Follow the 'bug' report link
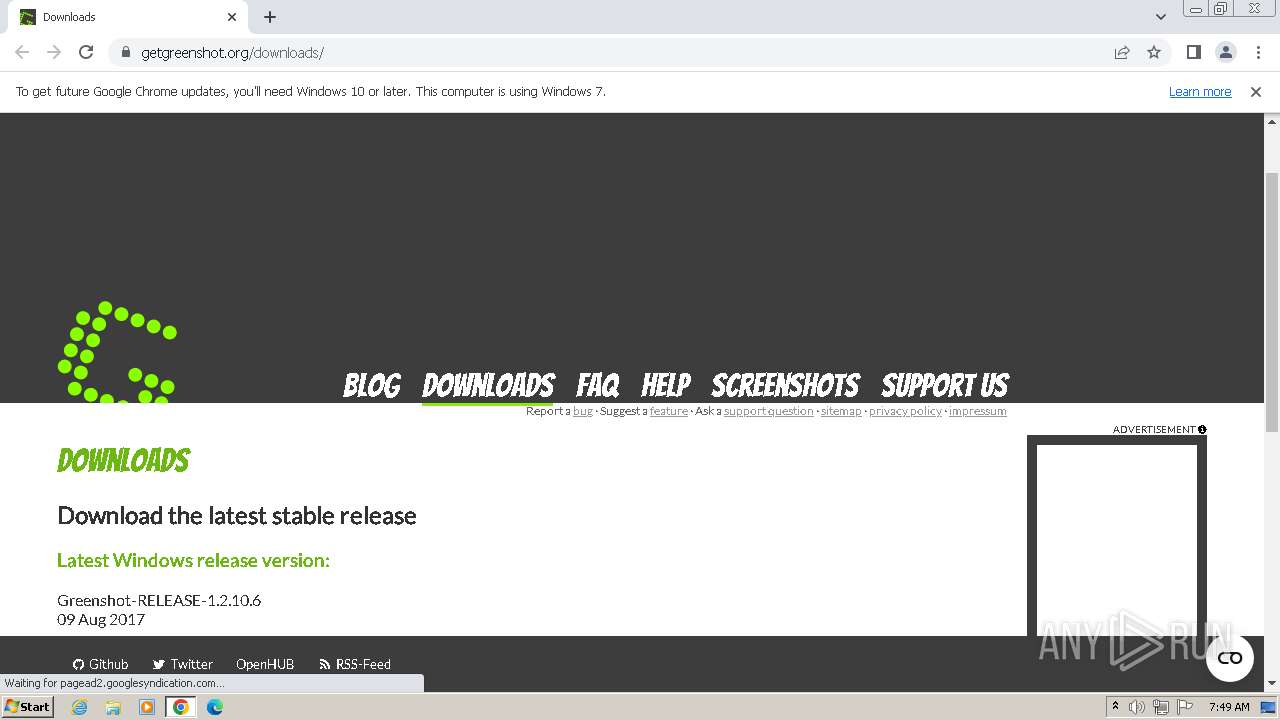The height and width of the screenshot is (720, 1280). coord(583,411)
